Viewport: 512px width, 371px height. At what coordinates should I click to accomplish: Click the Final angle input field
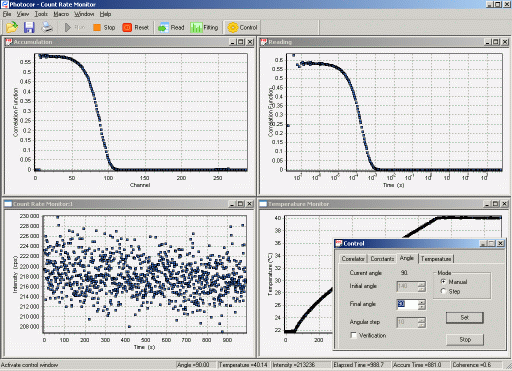click(x=407, y=304)
